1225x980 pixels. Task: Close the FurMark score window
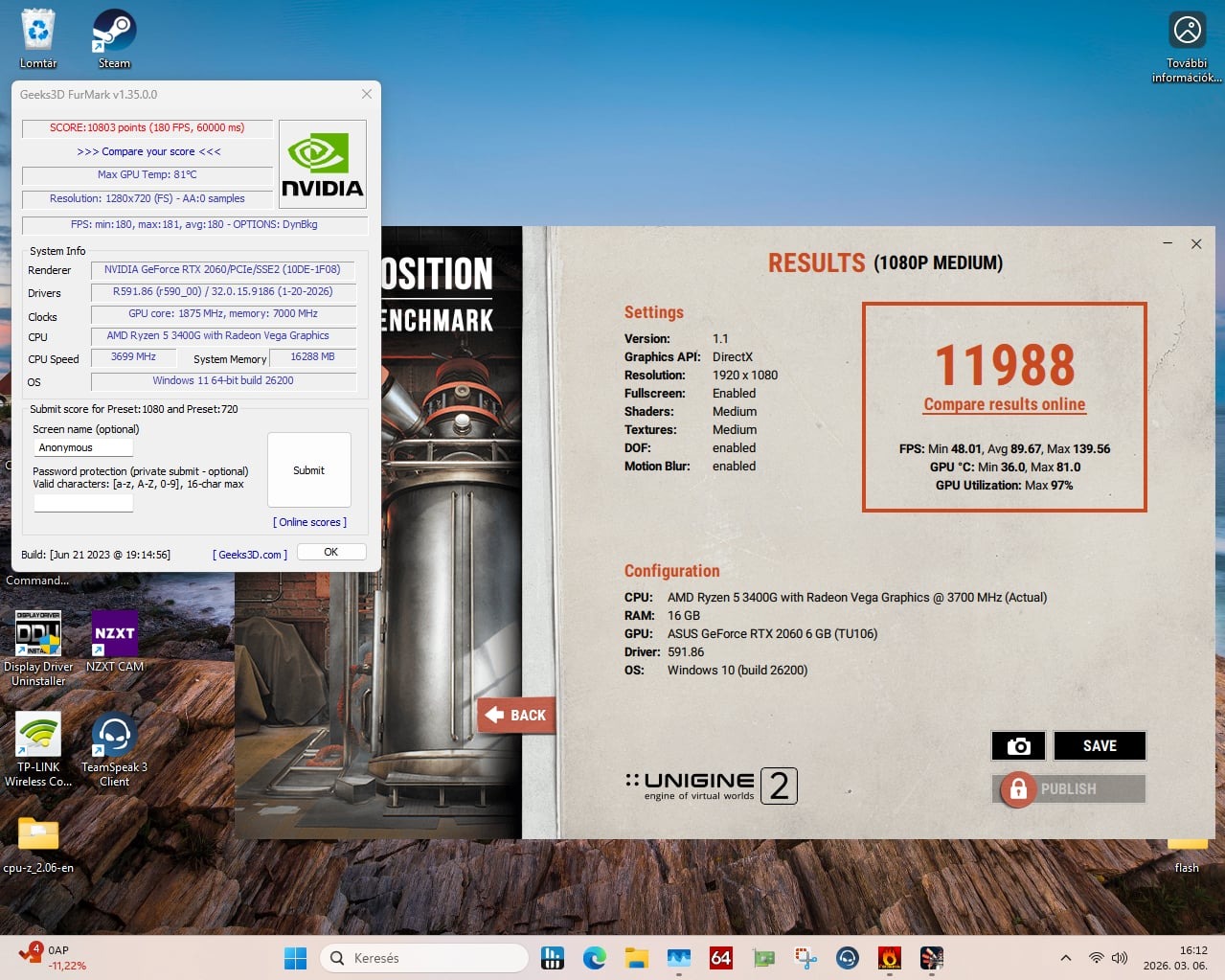tap(367, 94)
